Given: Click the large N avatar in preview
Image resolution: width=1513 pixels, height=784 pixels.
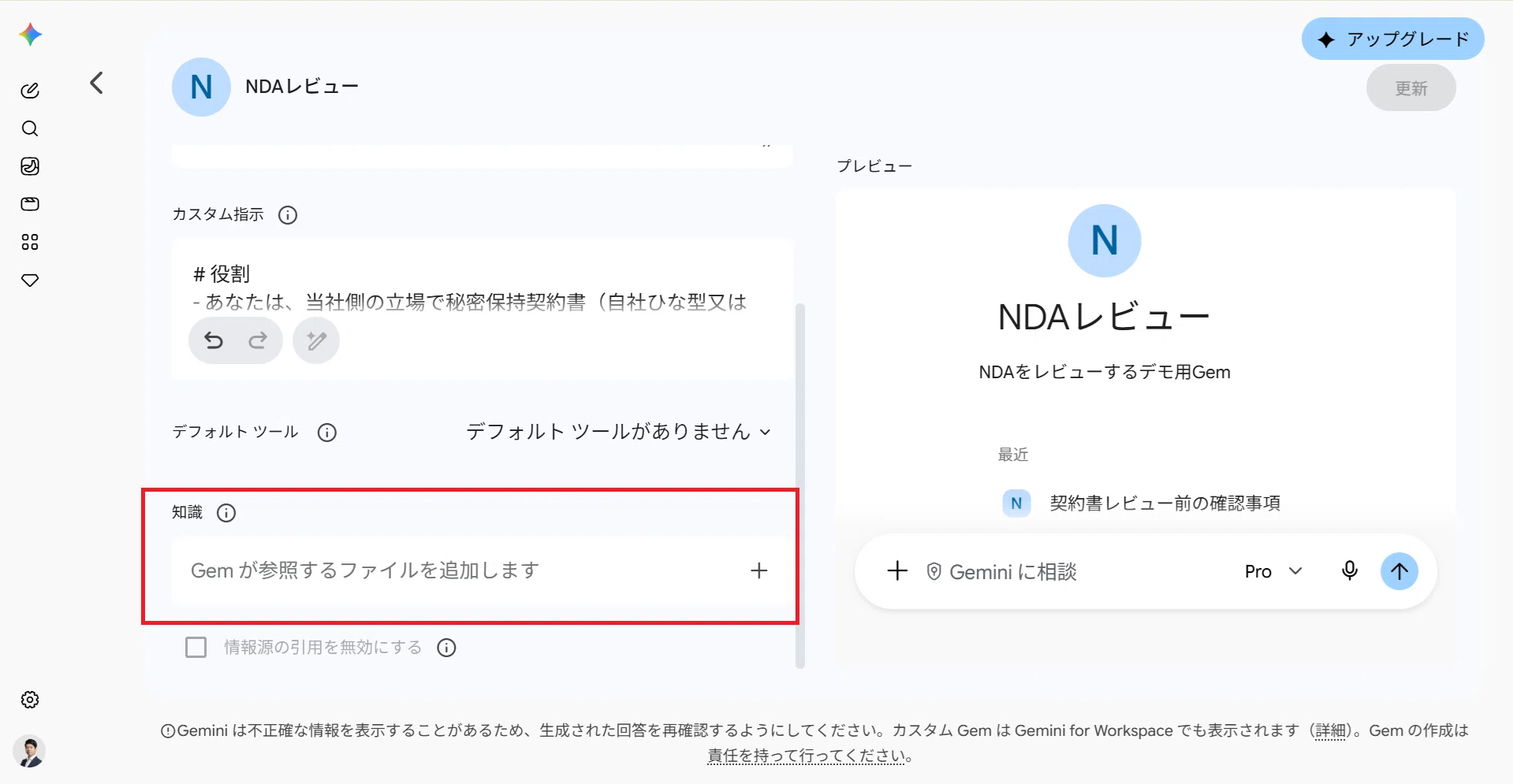Looking at the screenshot, I should 1105,240.
